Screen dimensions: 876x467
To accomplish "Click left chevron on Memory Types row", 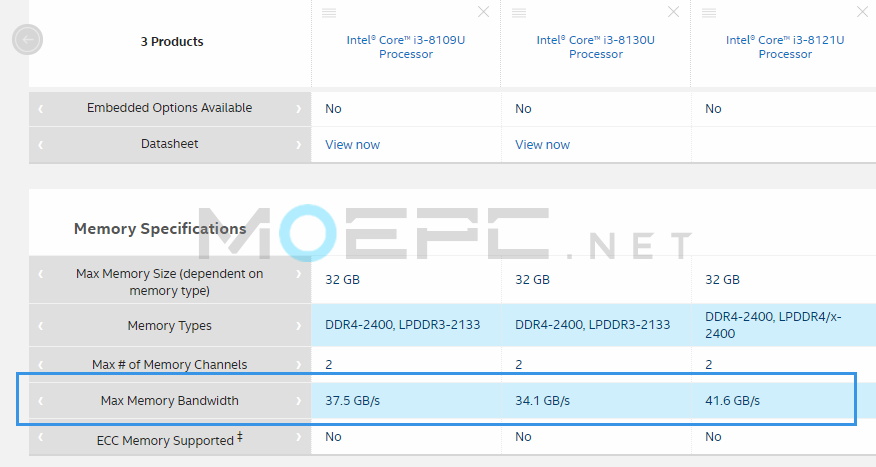I will 41,326.
